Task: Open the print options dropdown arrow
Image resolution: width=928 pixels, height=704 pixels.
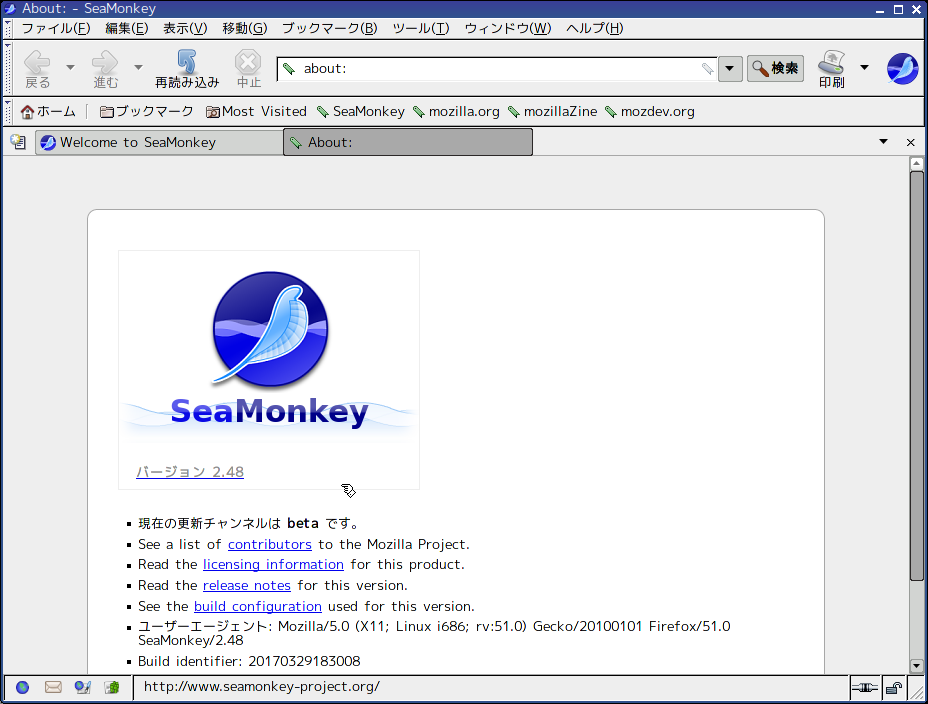Action: click(x=865, y=67)
